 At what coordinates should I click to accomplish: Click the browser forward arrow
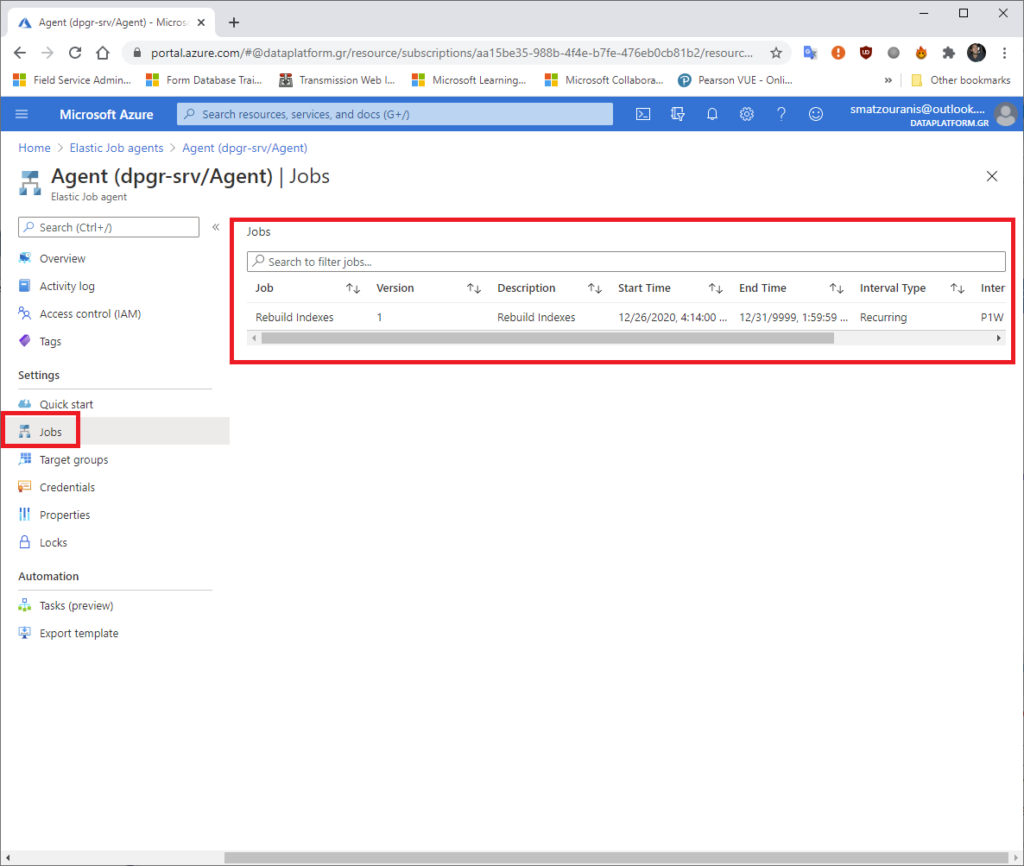[48, 53]
